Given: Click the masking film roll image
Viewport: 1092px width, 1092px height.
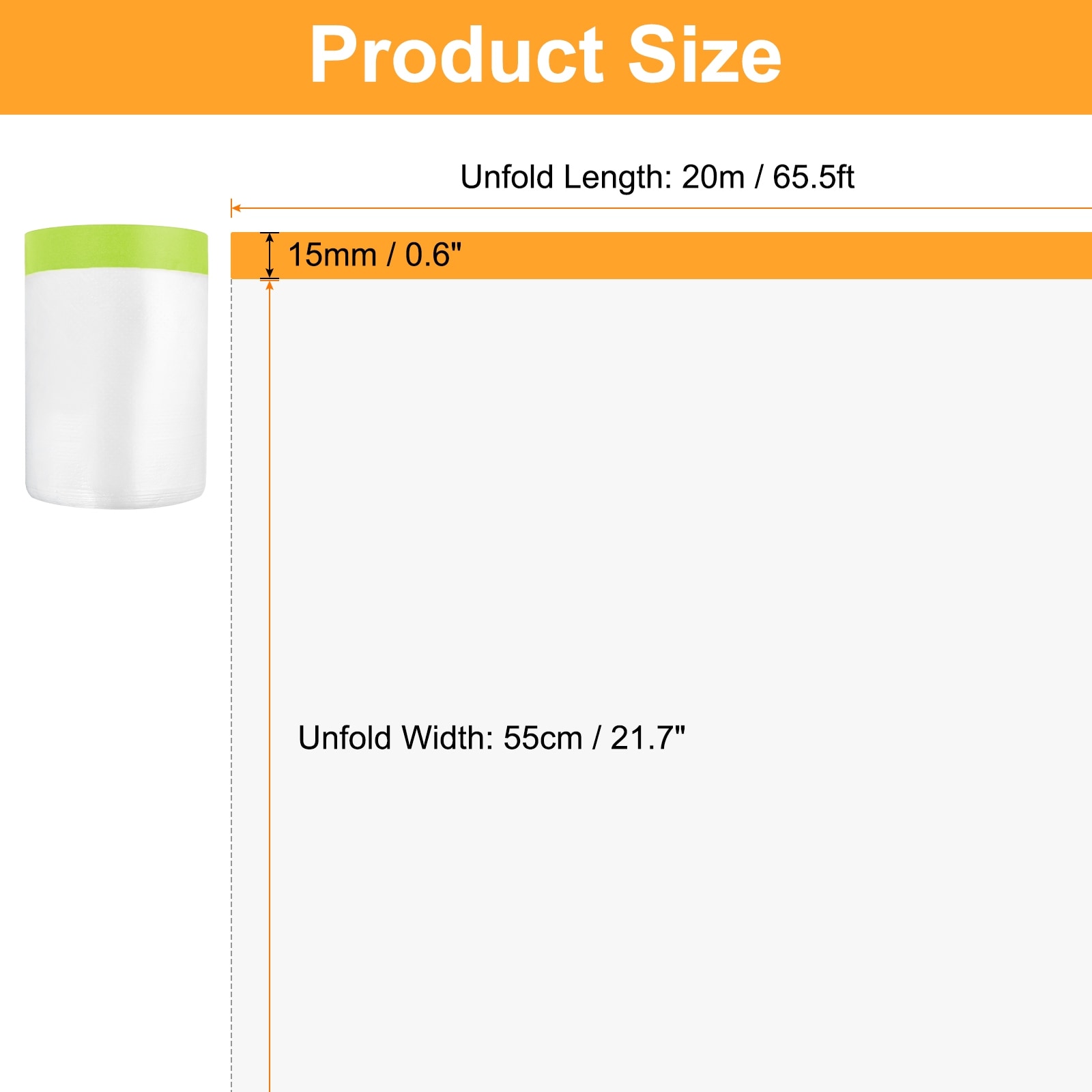Looking at the screenshot, I should click(116, 367).
